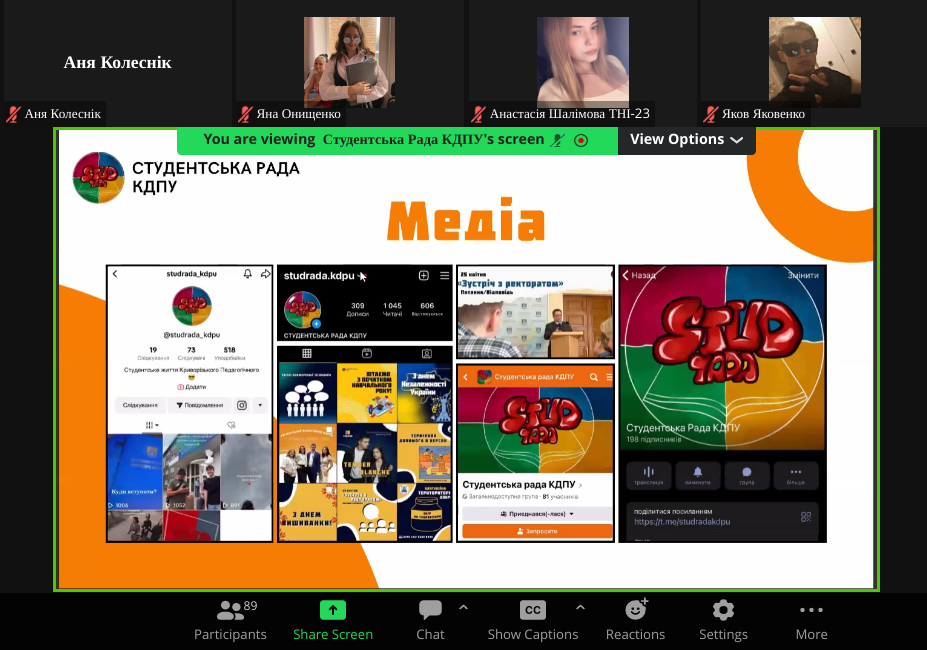Click the t.me/studradakdpu link
The width and height of the screenshot is (927, 650).
coord(682,522)
